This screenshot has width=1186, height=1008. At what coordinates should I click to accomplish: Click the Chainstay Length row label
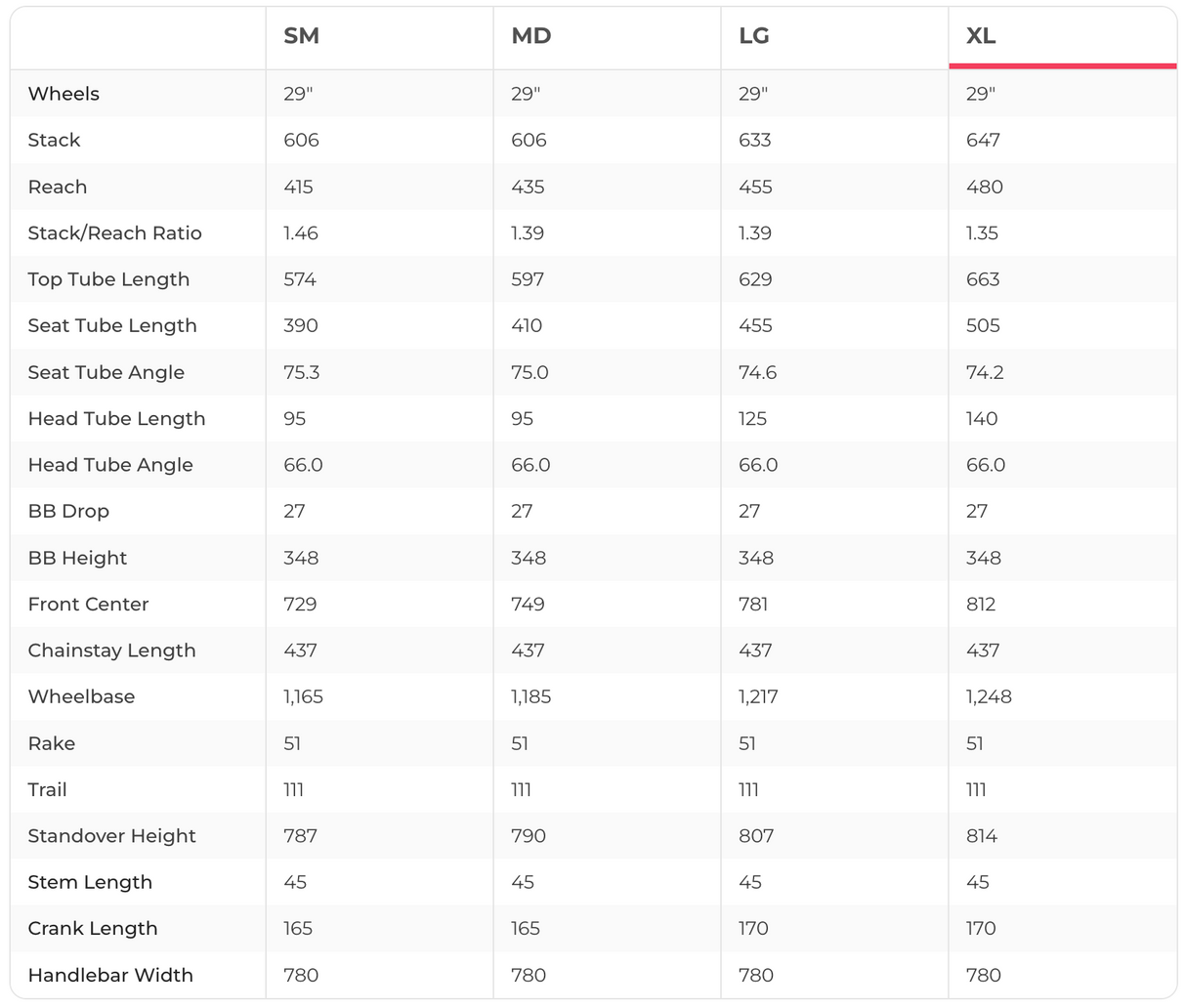click(111, 651)
